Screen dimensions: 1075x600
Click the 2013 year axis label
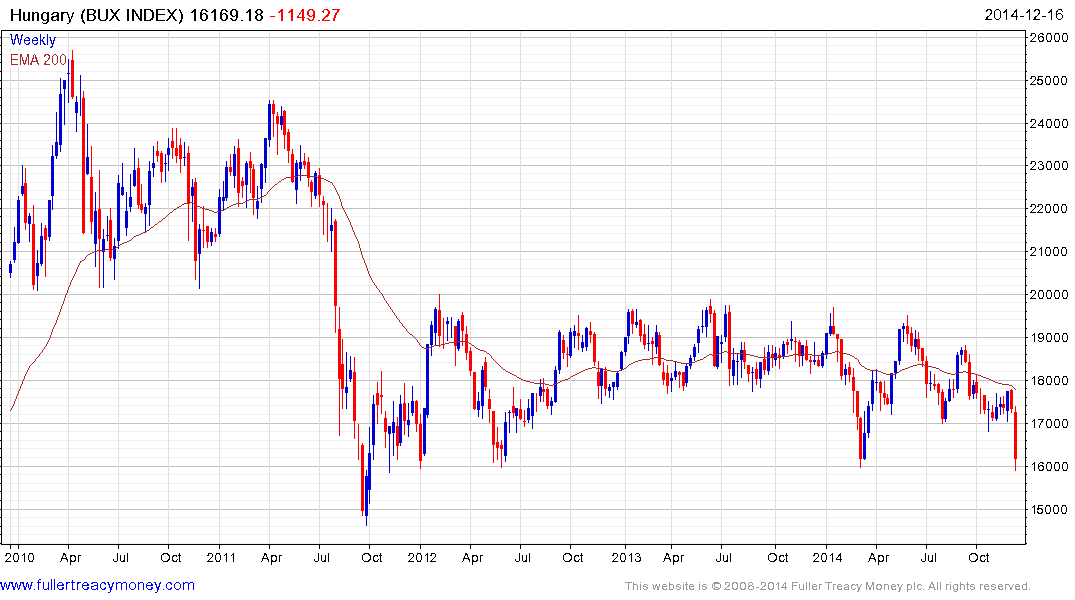(625, 557)
